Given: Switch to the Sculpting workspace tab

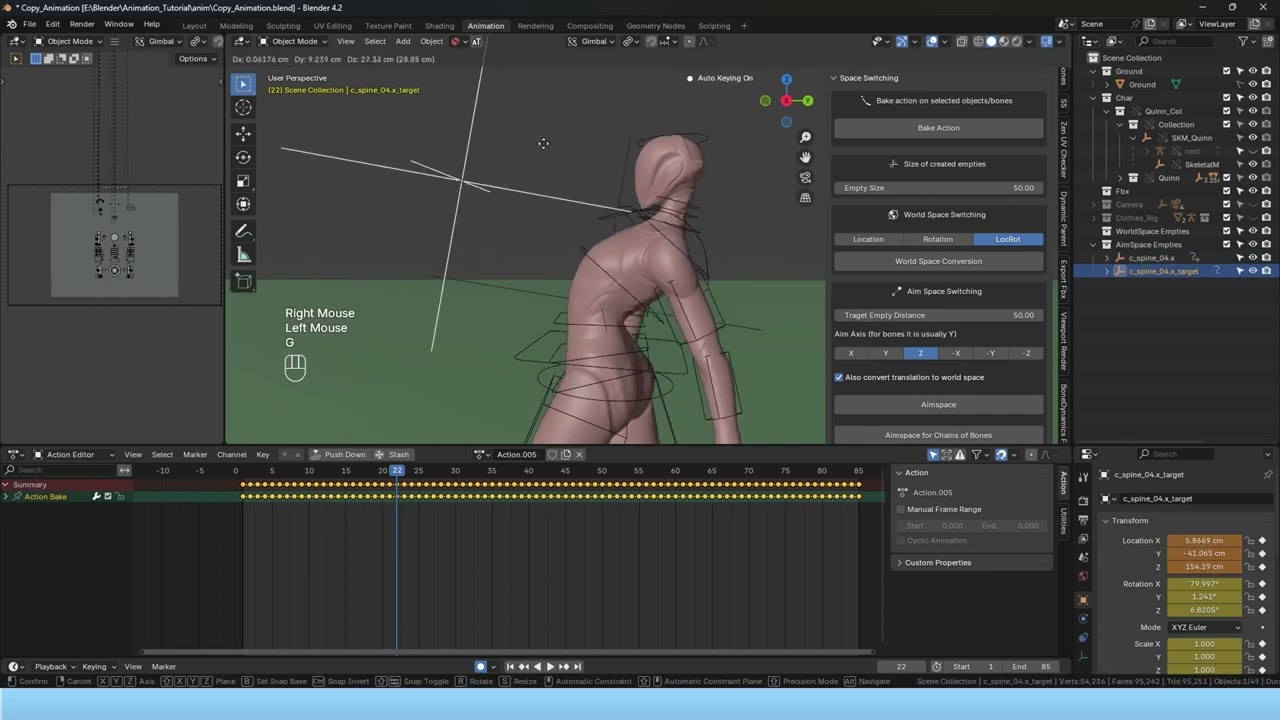Looking at the screenshot, I should coord(283,26).
